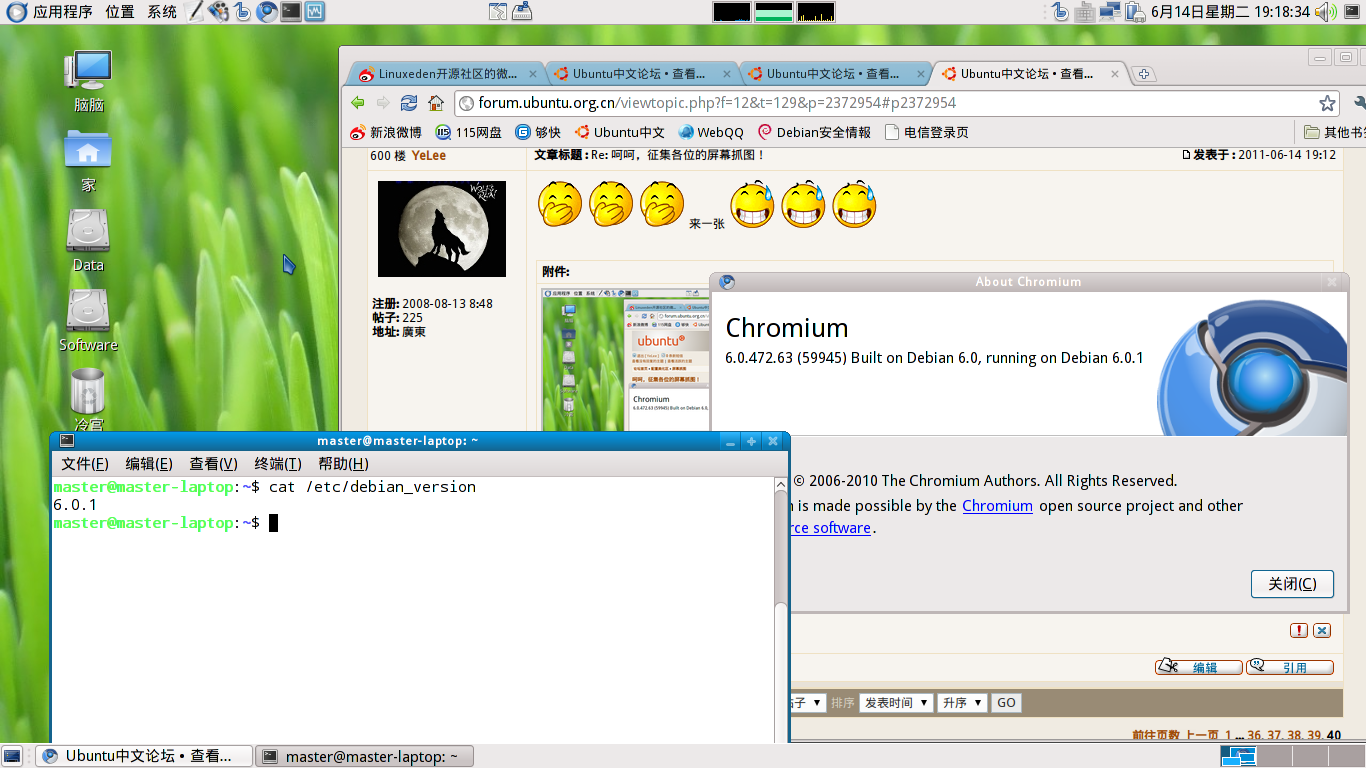Click Chromium open source project link
Screen dimensions: 1366x768
[x=997, y=506]
